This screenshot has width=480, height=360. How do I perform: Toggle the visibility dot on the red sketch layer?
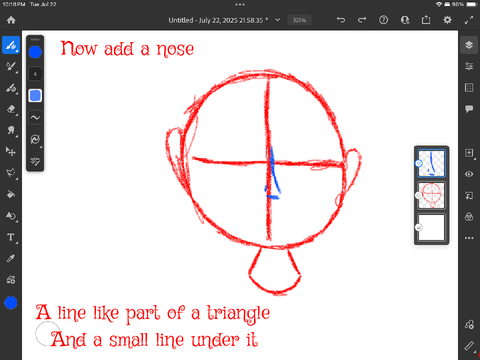click(x=419, y=195)
